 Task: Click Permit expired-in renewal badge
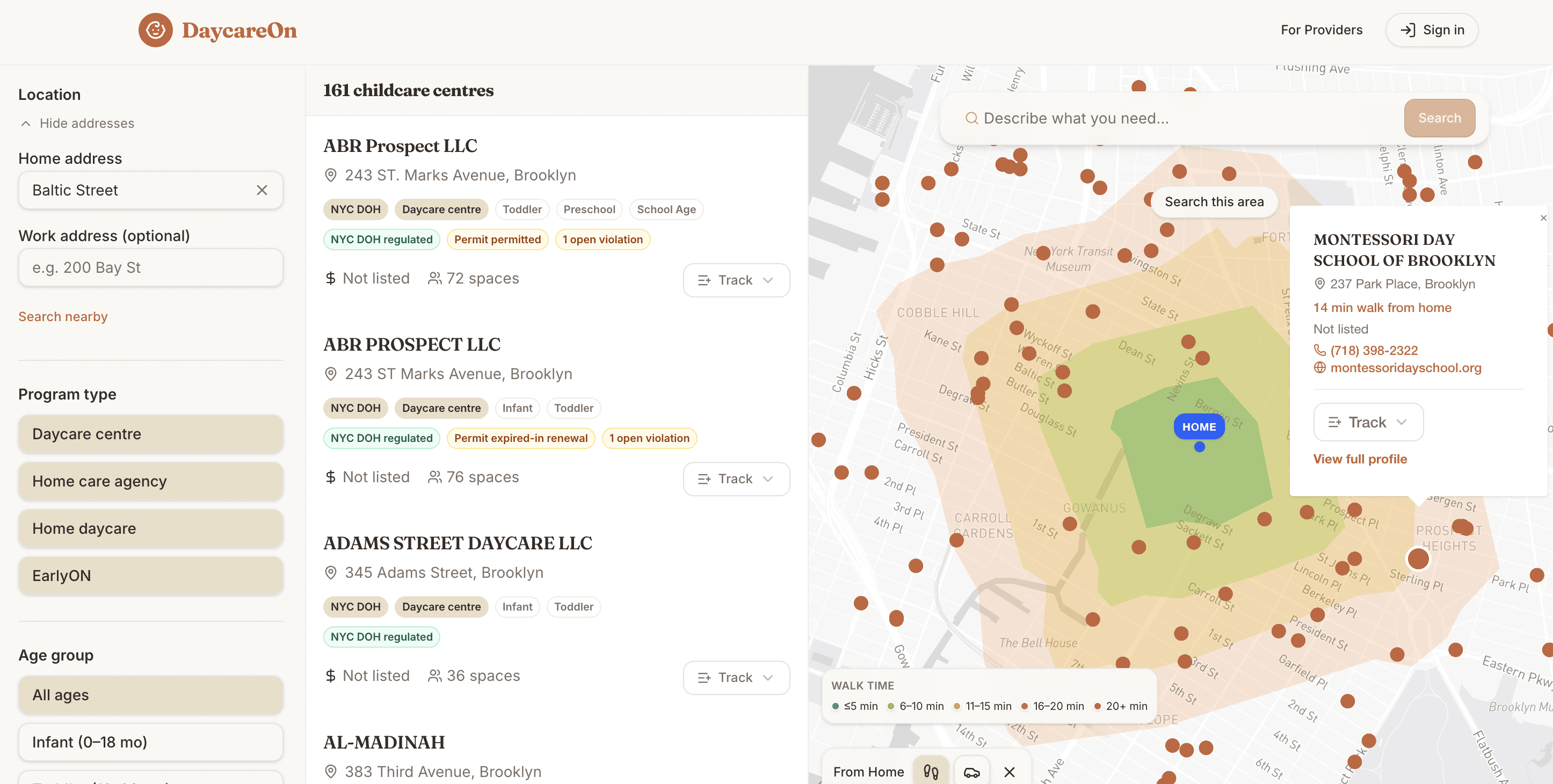(x=520, y=438)
